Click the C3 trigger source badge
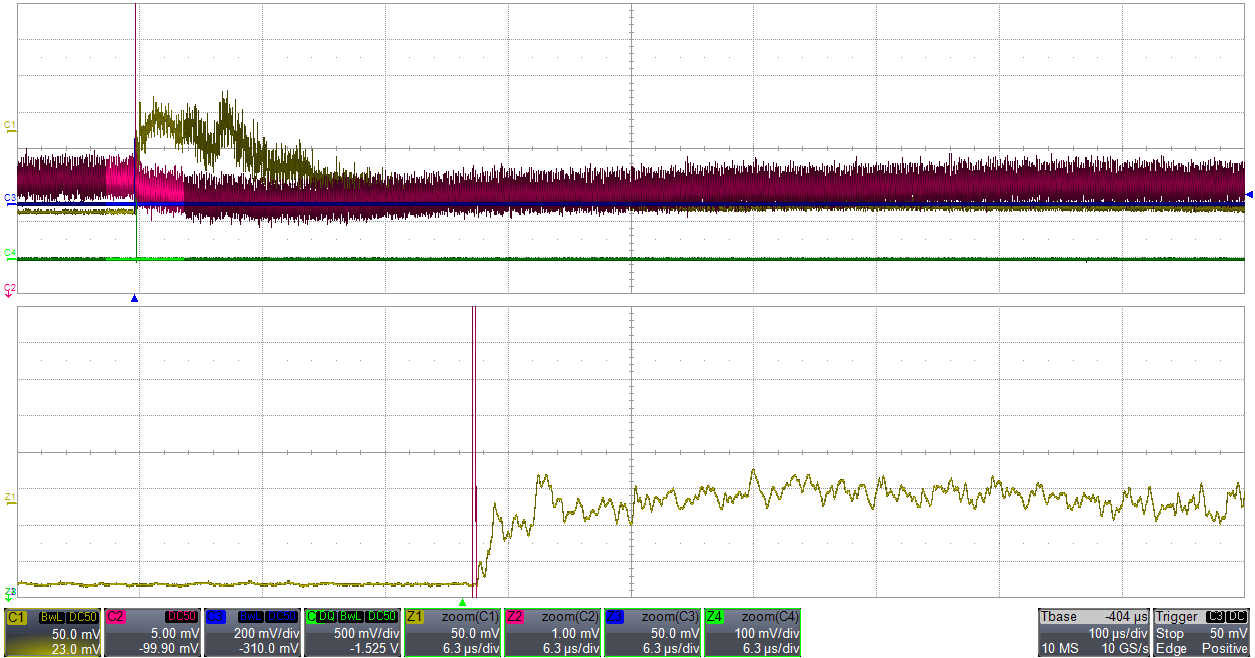1255x658 pixels. click(x=1215, y=617)
